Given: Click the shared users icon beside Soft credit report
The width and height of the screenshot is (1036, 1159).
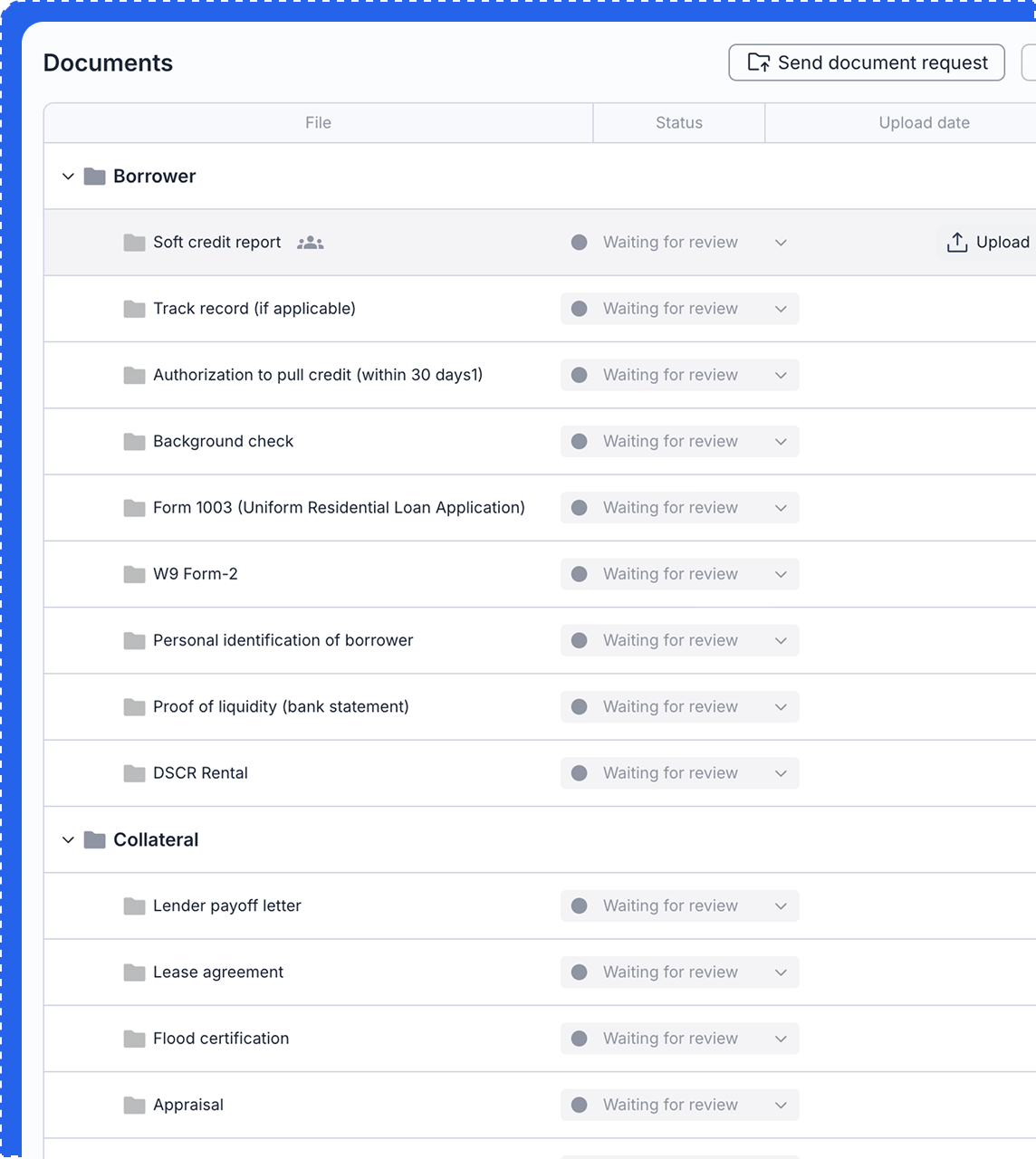Looking at the screenshot, I should [x=310, y=243].
